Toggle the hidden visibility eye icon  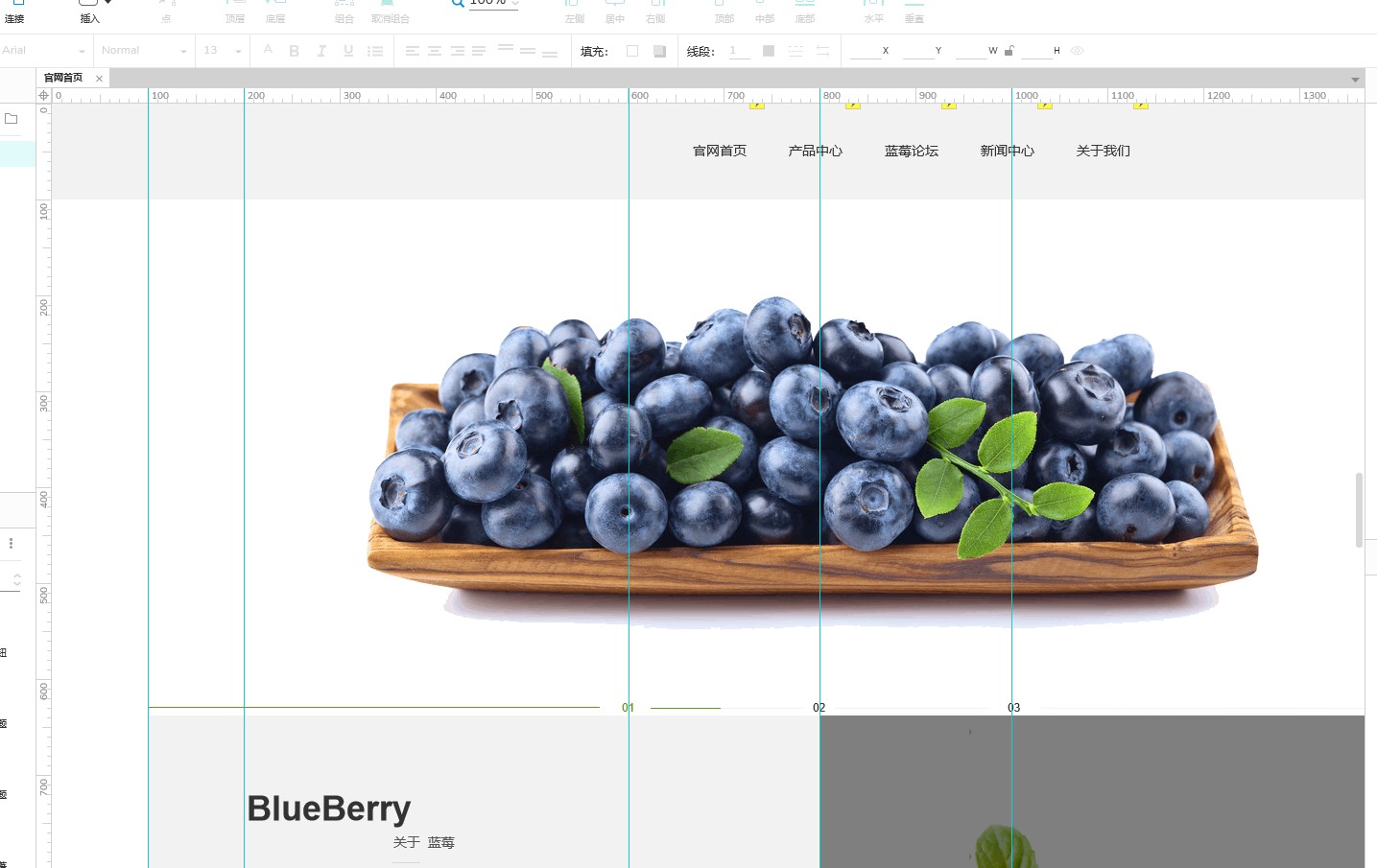(x=1078, y=51)
